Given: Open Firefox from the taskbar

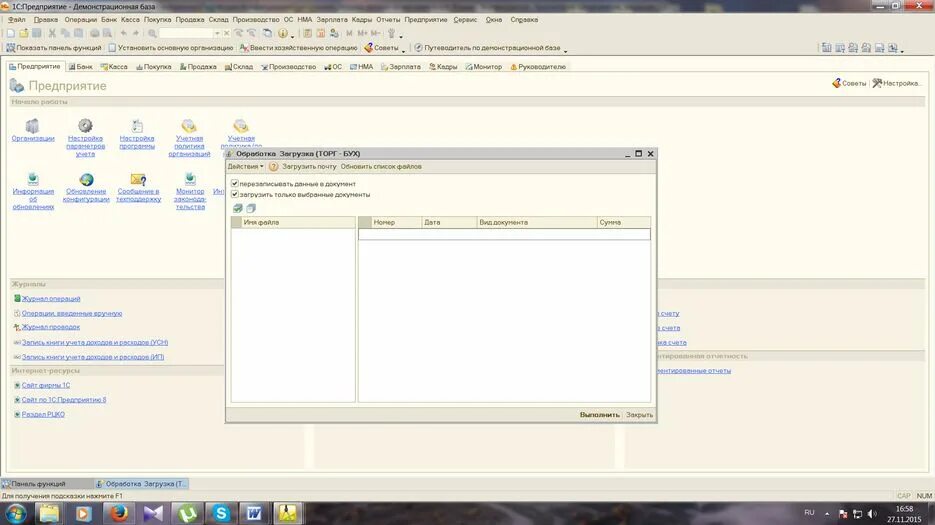Looking at the screenshot, I should pos(119,513).
